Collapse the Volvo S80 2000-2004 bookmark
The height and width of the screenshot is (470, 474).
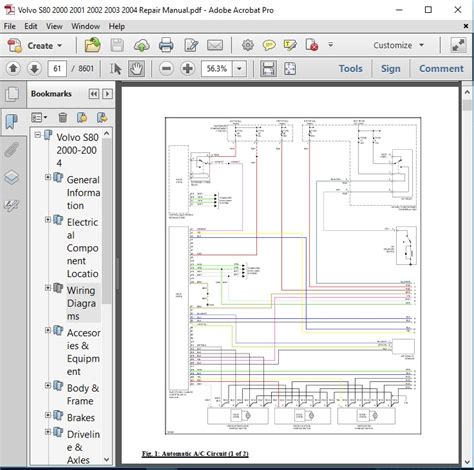(38, 135)
